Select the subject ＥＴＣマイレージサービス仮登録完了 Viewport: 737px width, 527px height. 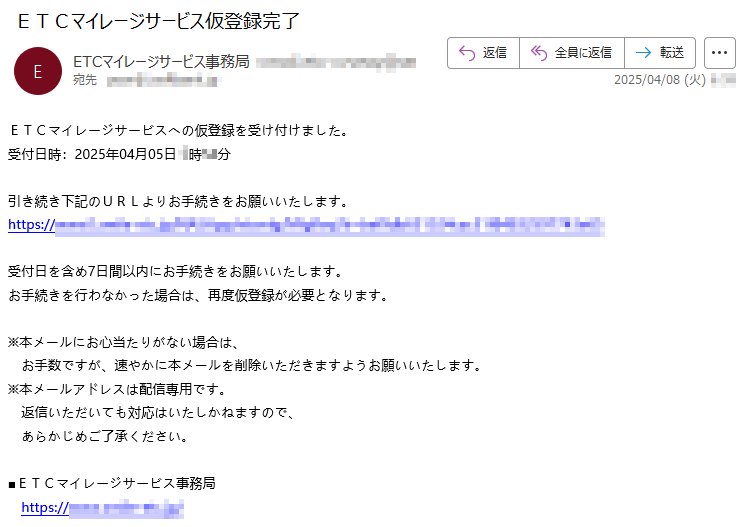click(158, 21)
